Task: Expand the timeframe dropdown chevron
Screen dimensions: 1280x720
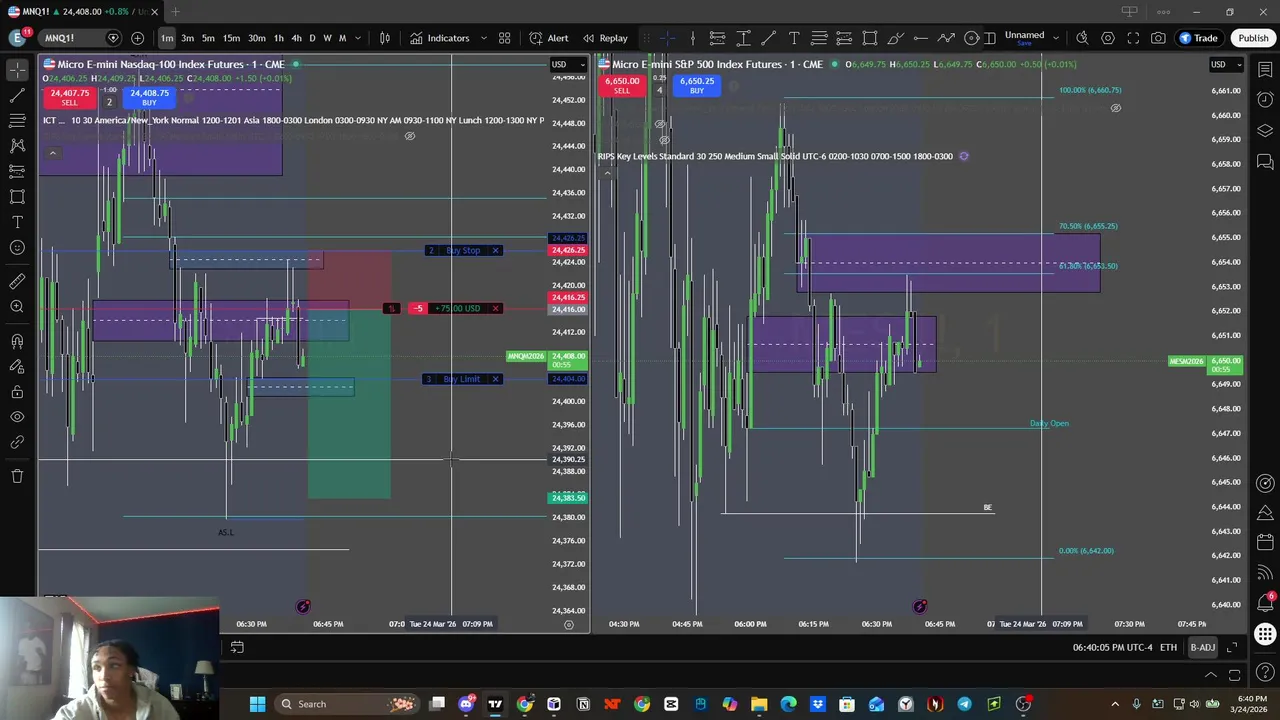Action: pyautogui.click(x=358, y=38)
